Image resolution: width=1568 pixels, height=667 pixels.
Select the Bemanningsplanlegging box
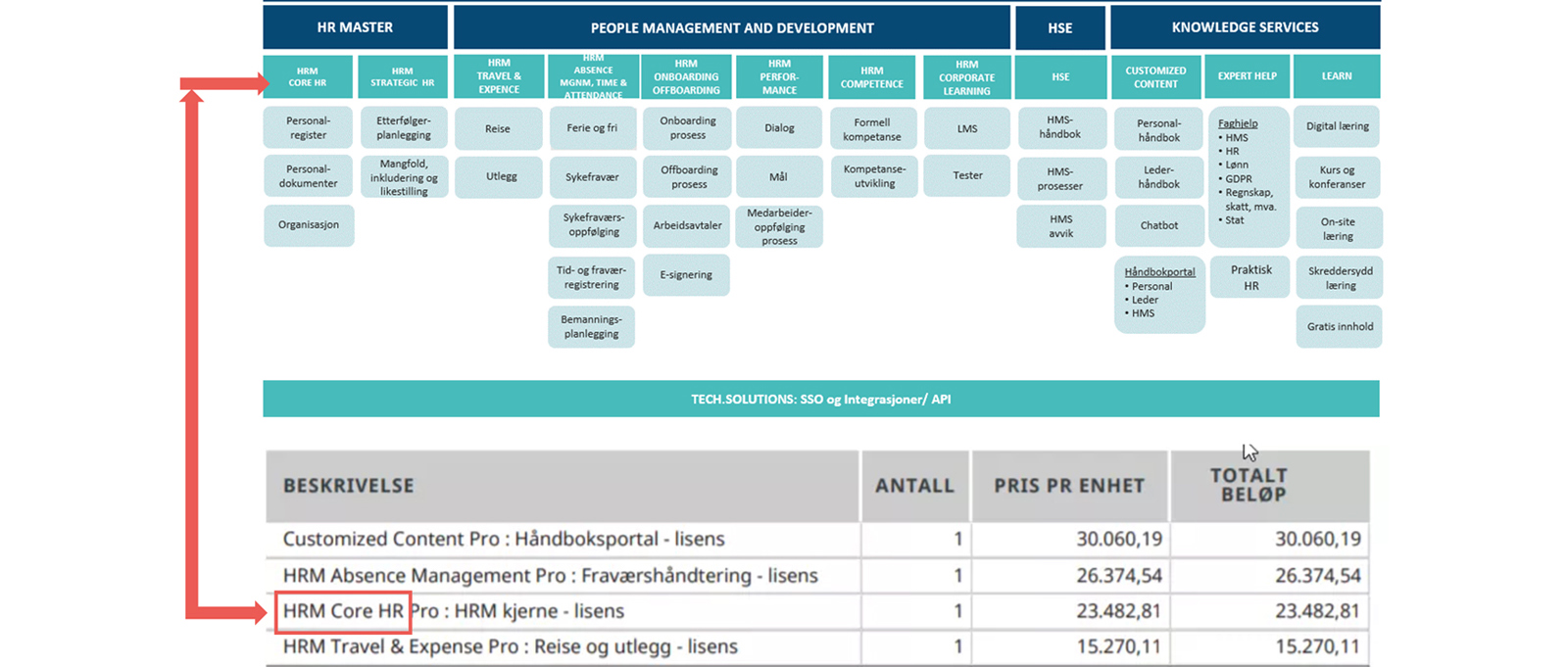pyautogui.click(x=591, y=327)
